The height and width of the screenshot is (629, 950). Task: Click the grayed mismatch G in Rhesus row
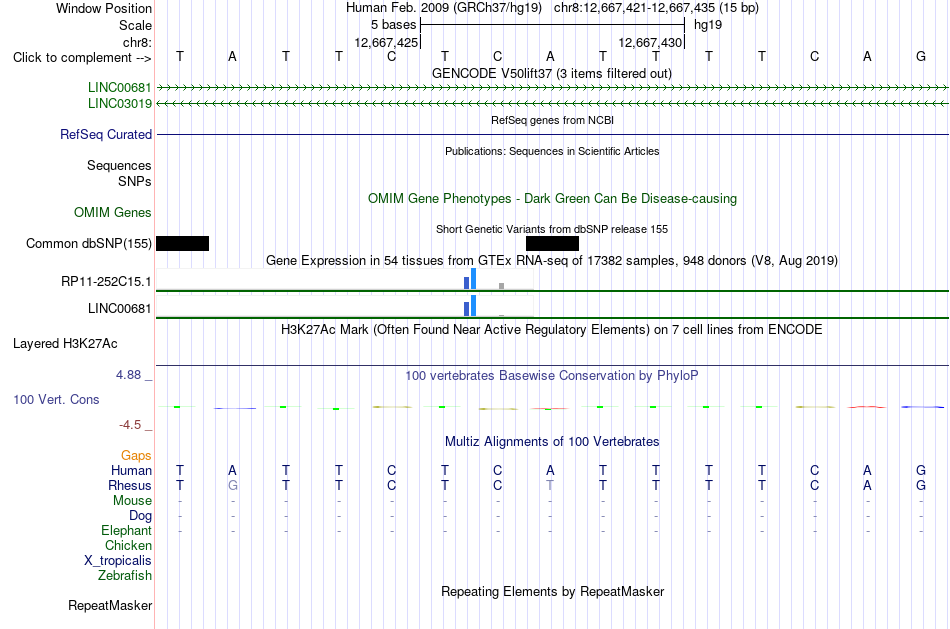233,486
